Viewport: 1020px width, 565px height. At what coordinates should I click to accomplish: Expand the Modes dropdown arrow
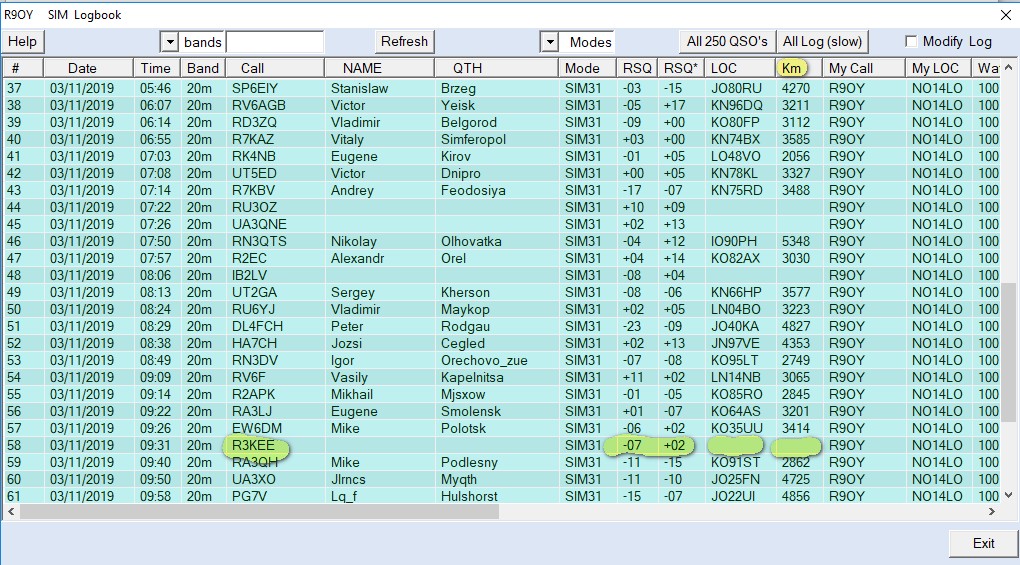549,42
